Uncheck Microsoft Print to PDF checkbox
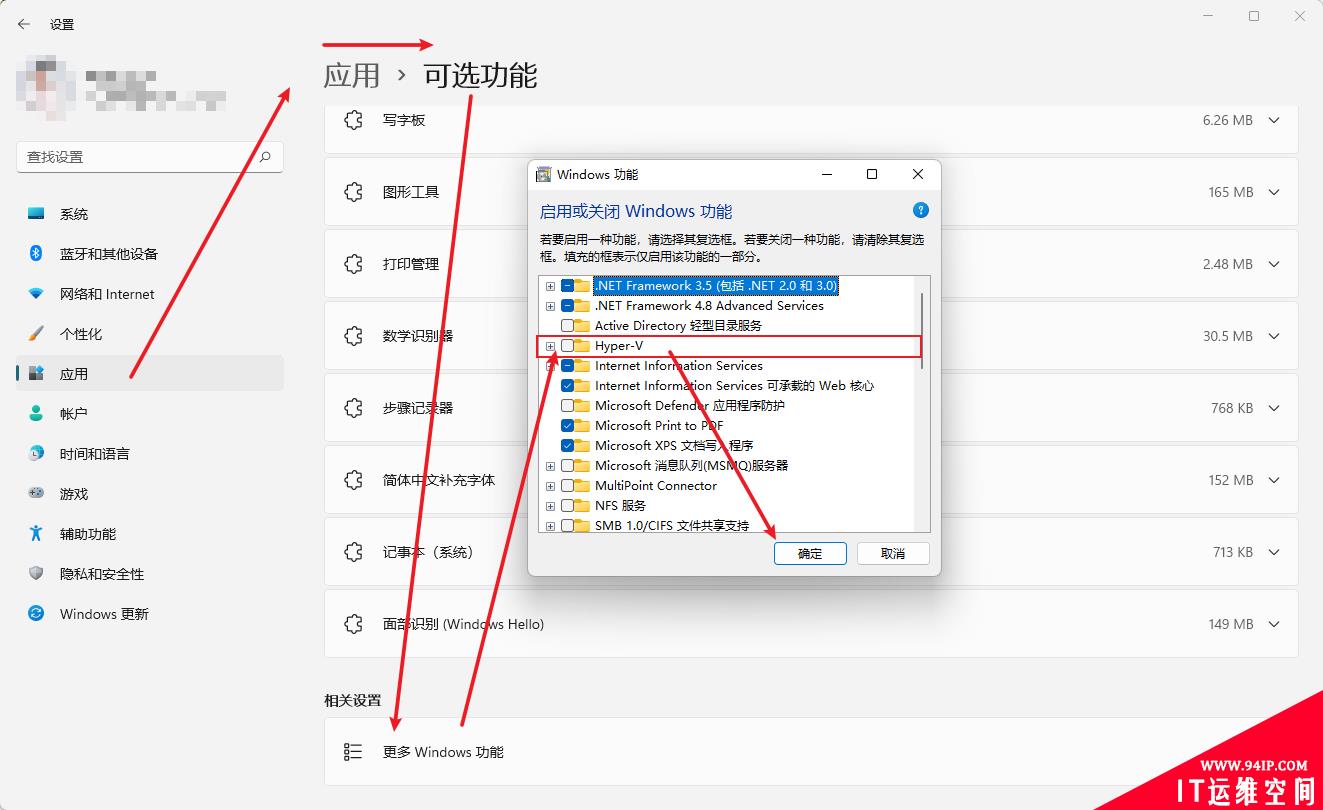 click(568, 426)
